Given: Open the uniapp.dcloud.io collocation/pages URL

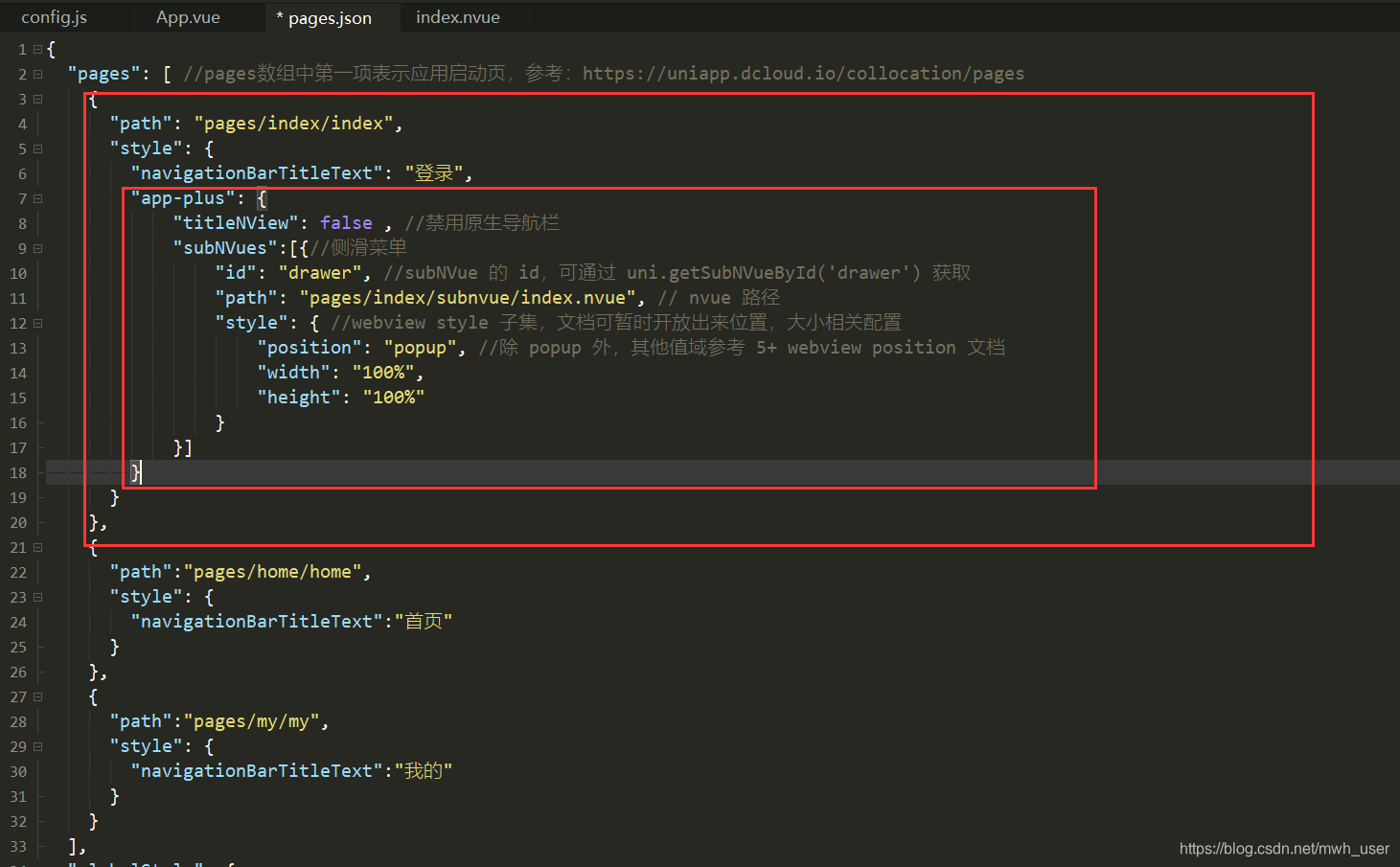Looking at the screenshot, I should click(803, 74).
